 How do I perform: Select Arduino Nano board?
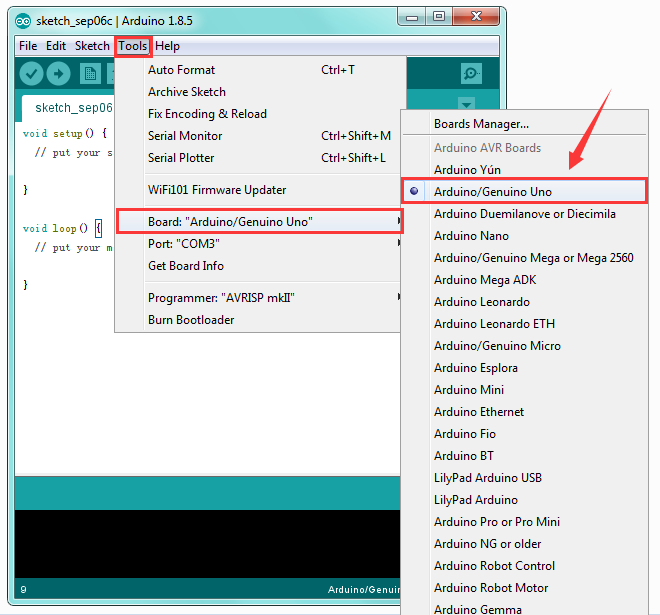(x=471, y=236)
